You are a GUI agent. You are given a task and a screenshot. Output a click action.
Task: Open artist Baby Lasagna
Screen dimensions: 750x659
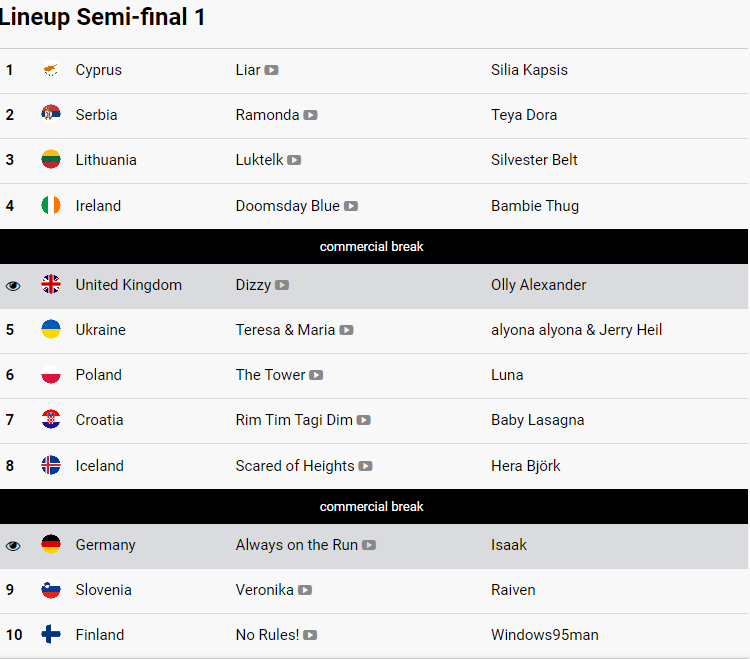[538, 420]
